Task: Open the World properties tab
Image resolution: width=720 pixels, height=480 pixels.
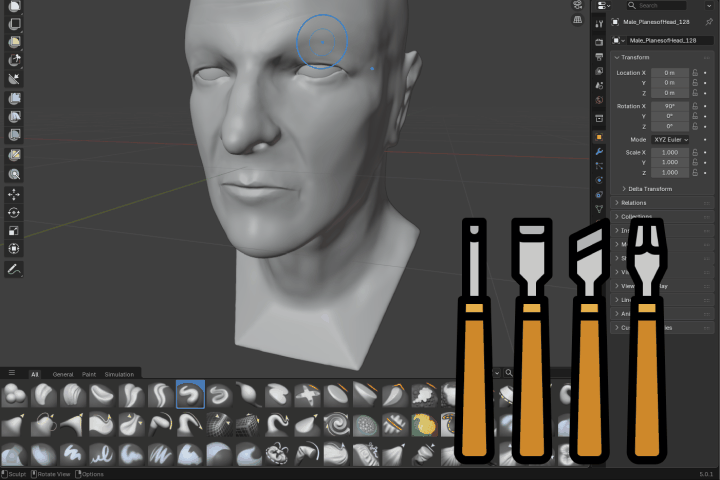Action: (599, 100)
